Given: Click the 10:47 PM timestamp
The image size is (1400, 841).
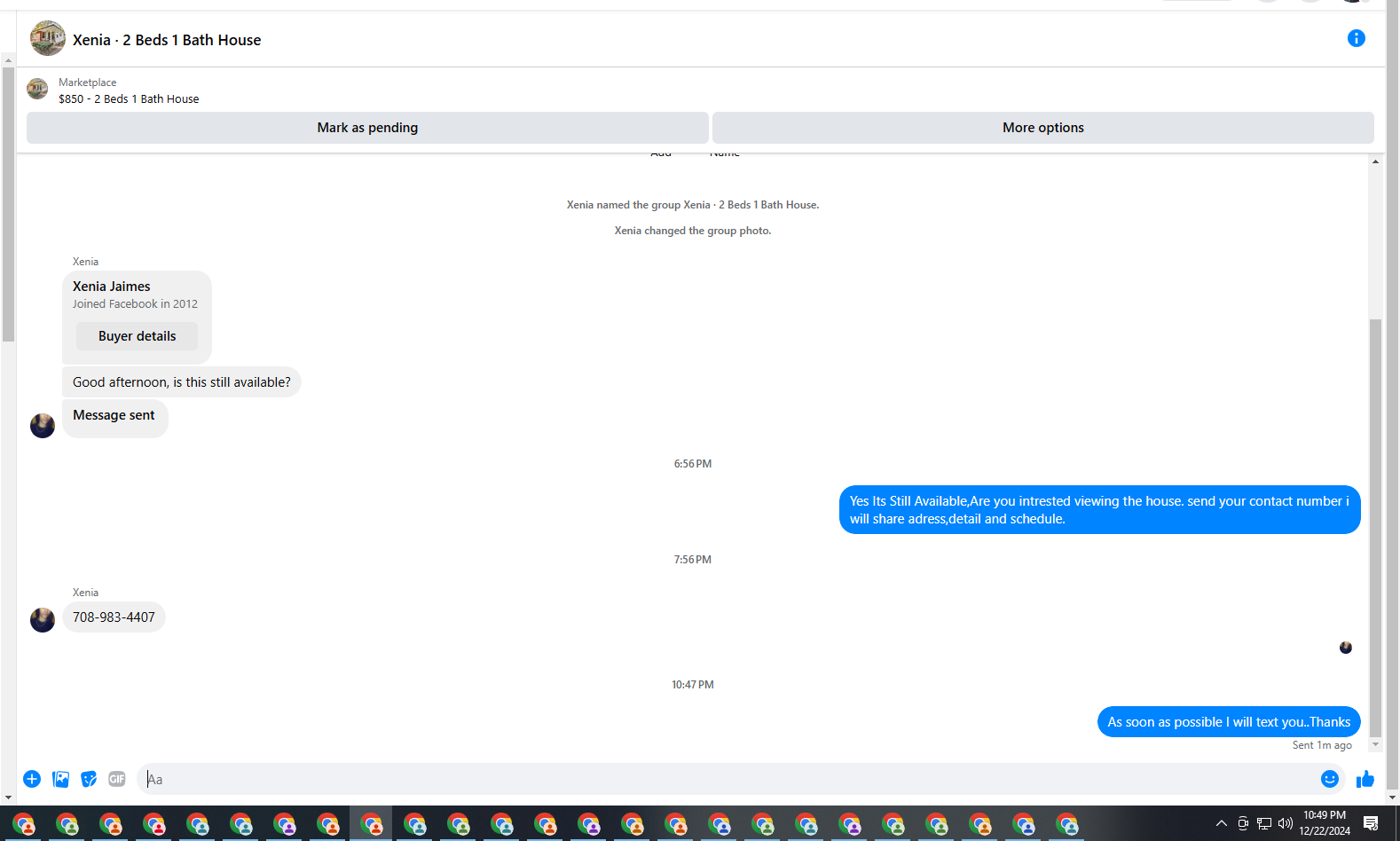Looking at the screenshot, I should tap(693, 685).
